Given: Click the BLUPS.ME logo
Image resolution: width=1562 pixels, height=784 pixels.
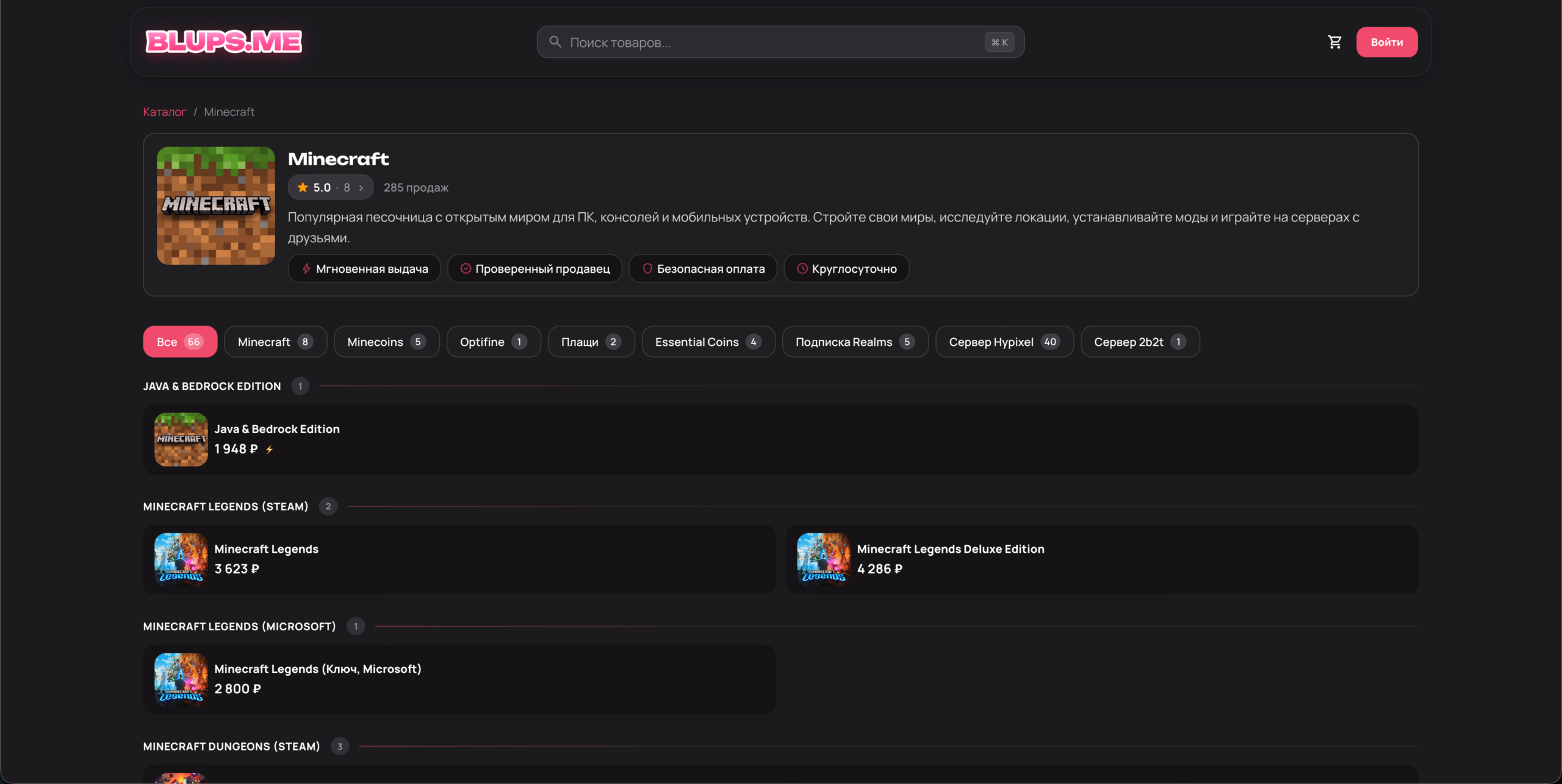Looking at the screenshot, I should tap(223, 41).
